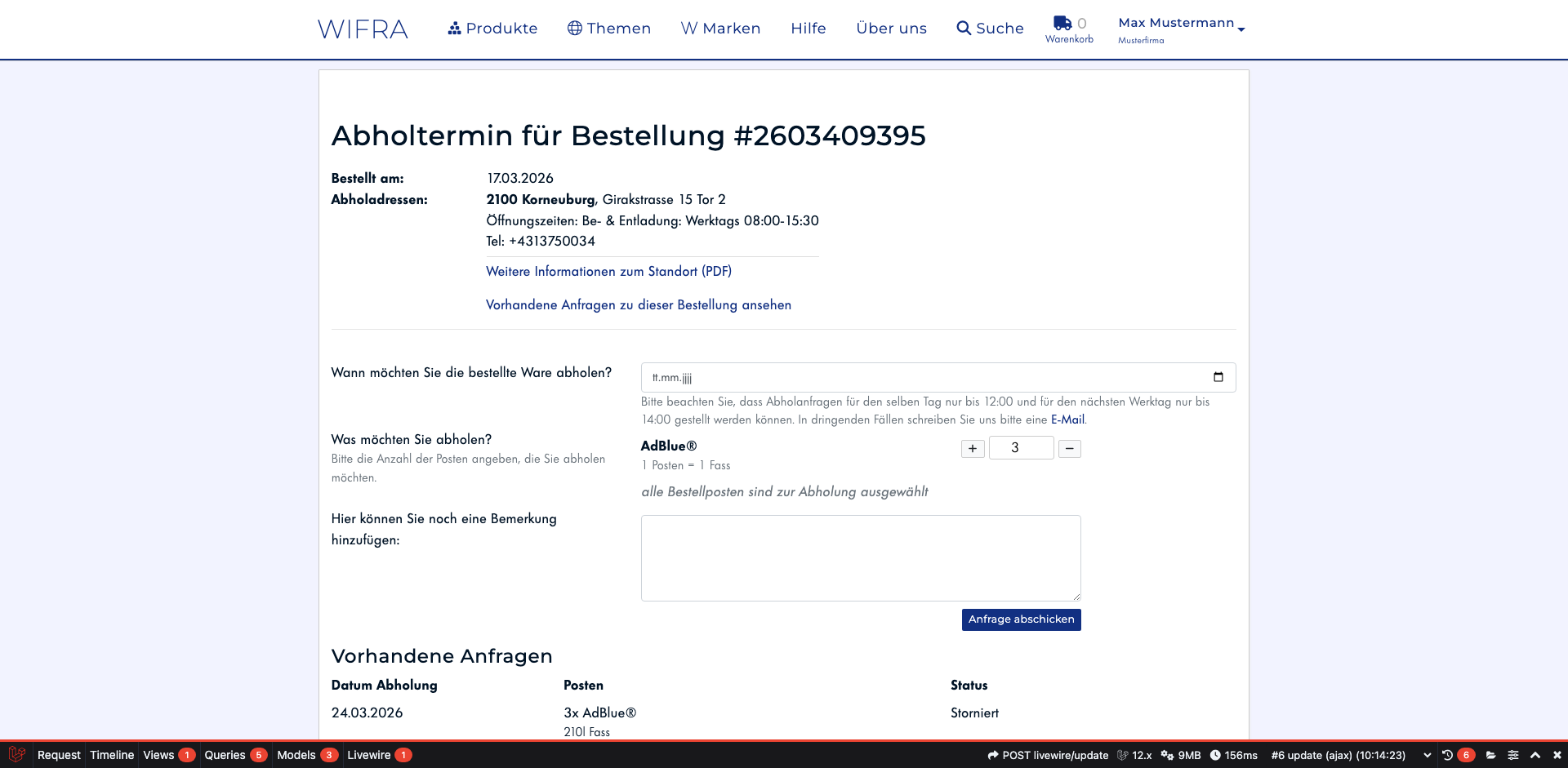1568x768 pixels.
Task: Open search via the magnifier icon
Action: tap(962, 28)
